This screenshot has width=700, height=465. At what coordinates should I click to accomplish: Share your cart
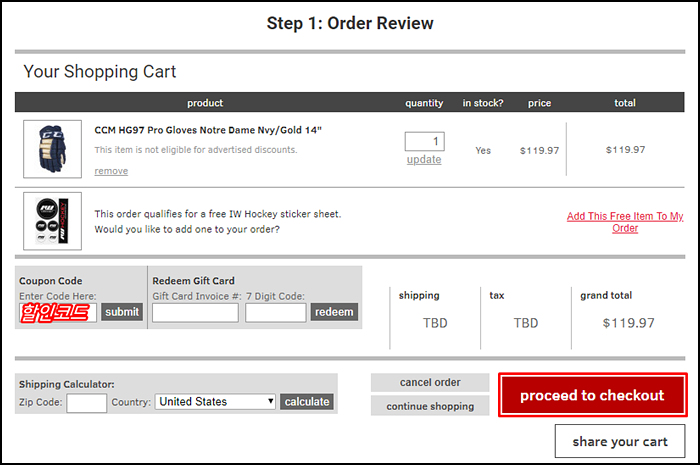point(620,441)
